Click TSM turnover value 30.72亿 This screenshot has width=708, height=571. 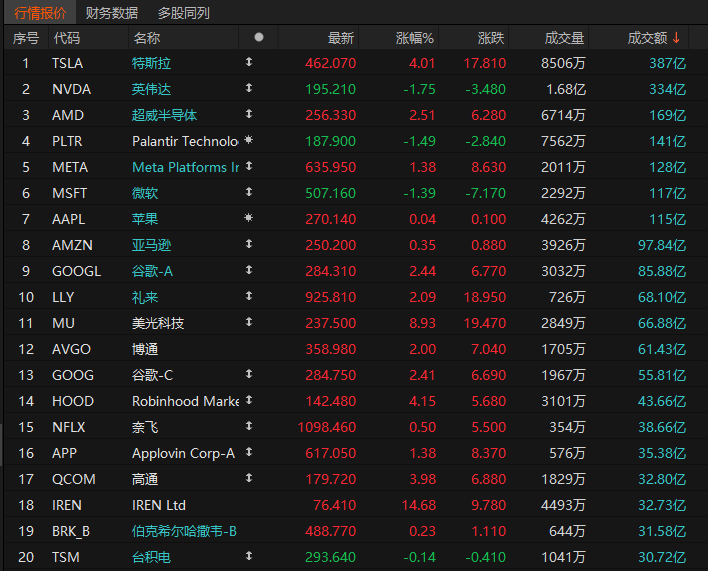point(662,557)
